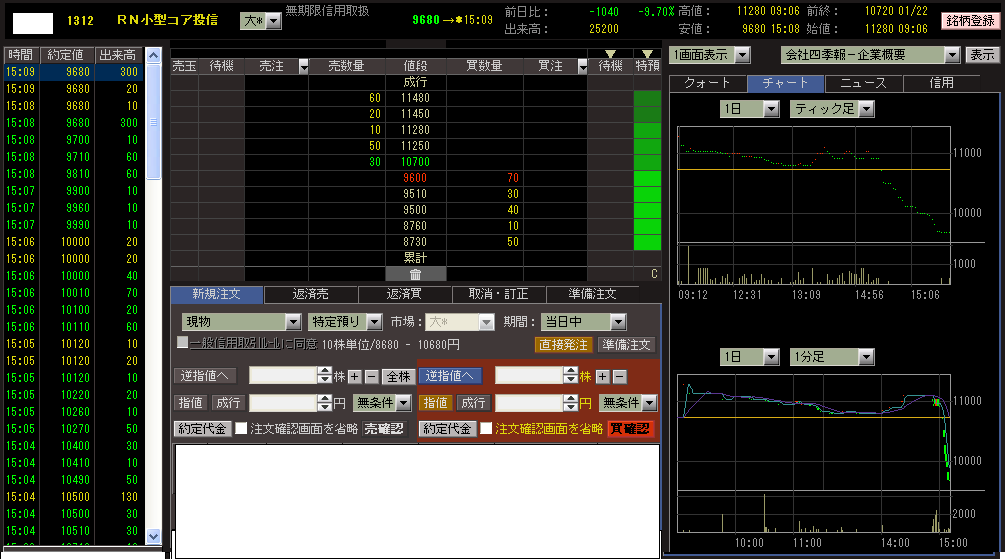
Task: Click the minus icon for sell quantity
Action: [371, 376]
